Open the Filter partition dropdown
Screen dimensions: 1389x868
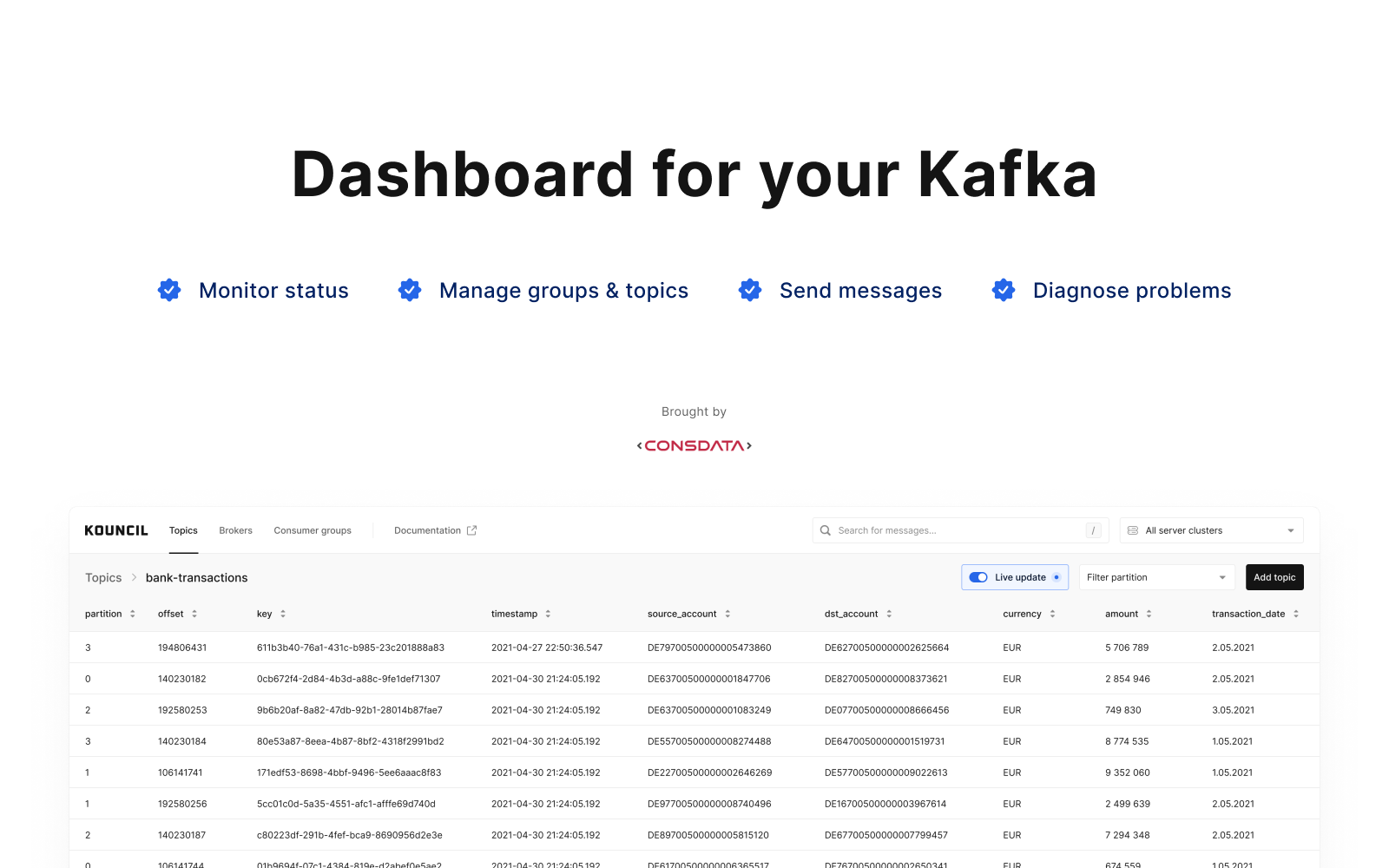pos(1156,577)
